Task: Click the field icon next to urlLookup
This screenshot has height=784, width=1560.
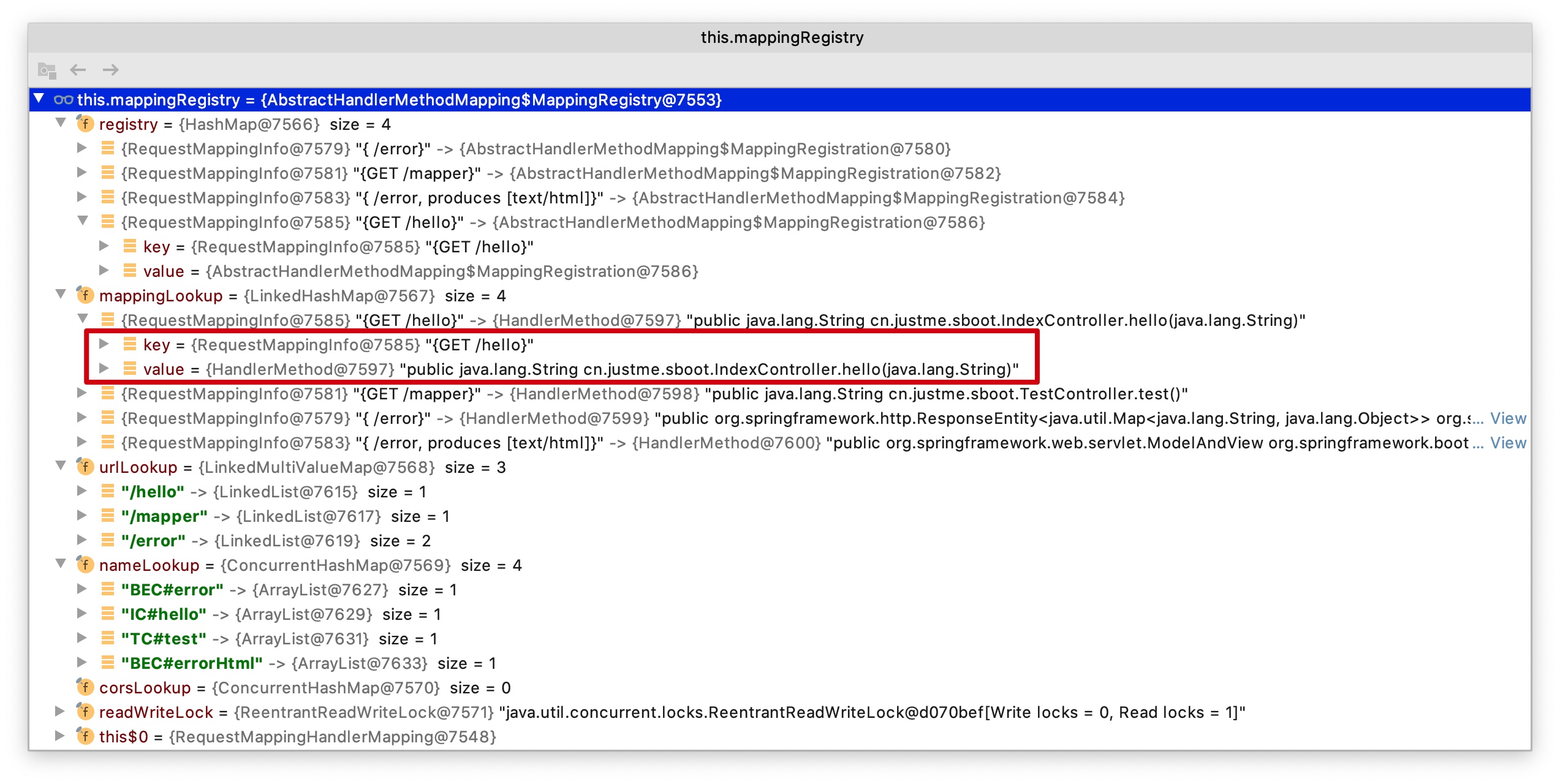Action: pyautogui.click(x=85, y=467)
